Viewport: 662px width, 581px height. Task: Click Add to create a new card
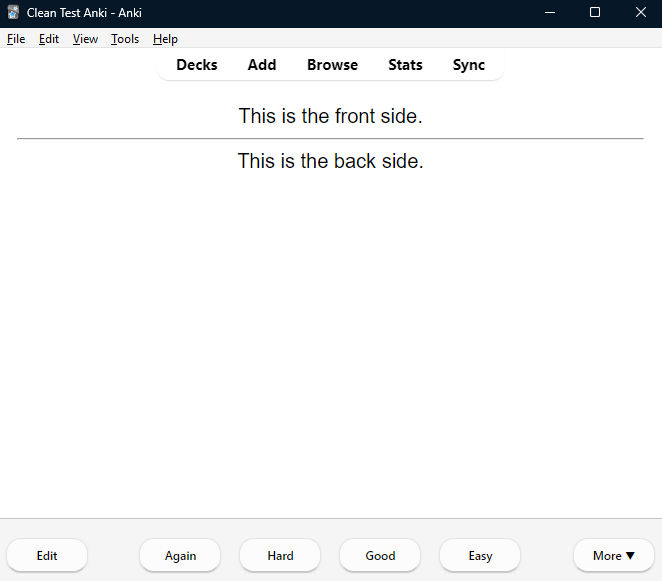pyautogui.click(x=262, y=65)
